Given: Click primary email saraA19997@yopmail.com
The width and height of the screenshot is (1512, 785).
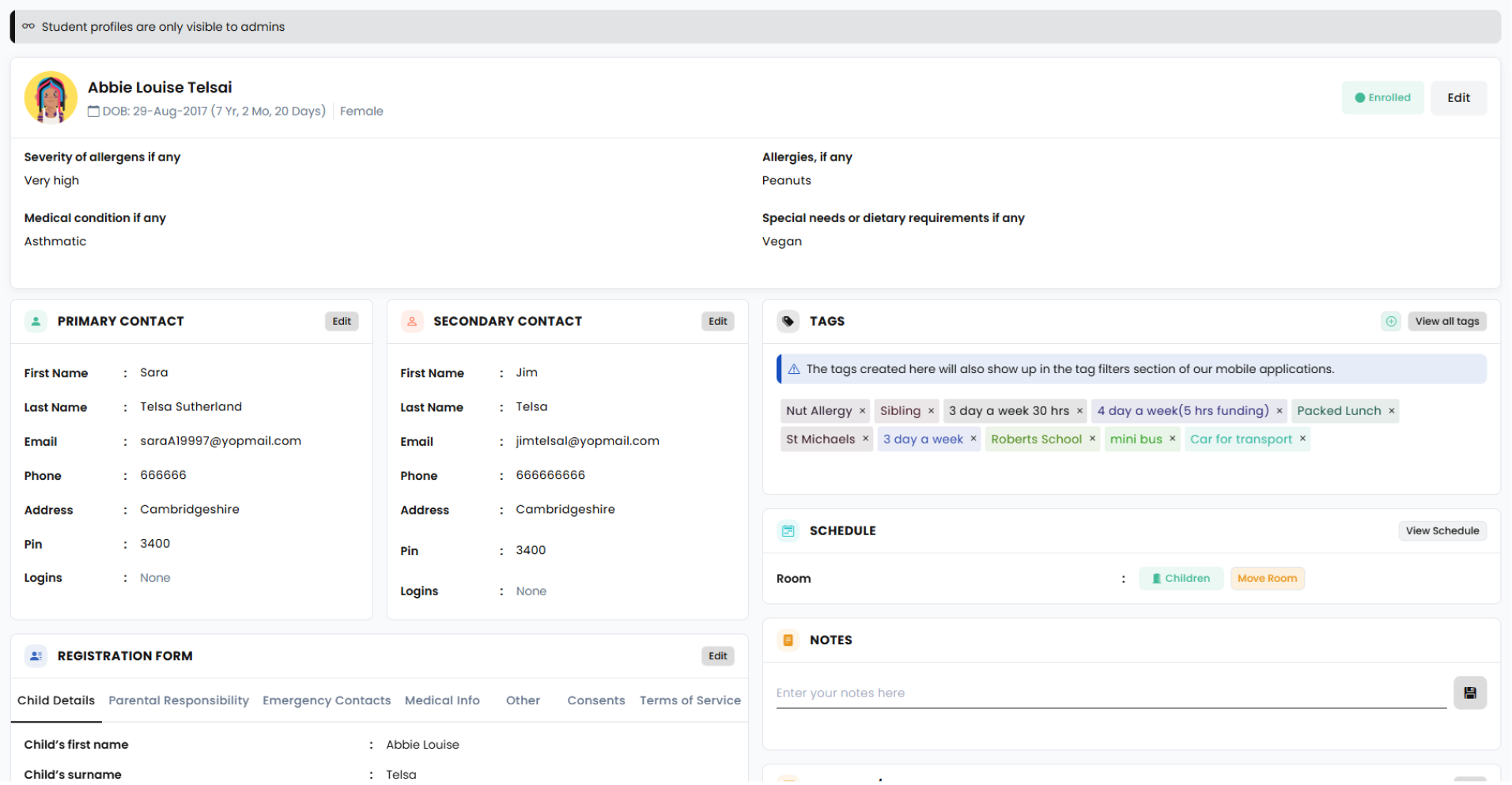Looking at the screenshot, I should (x=221, y=441).
